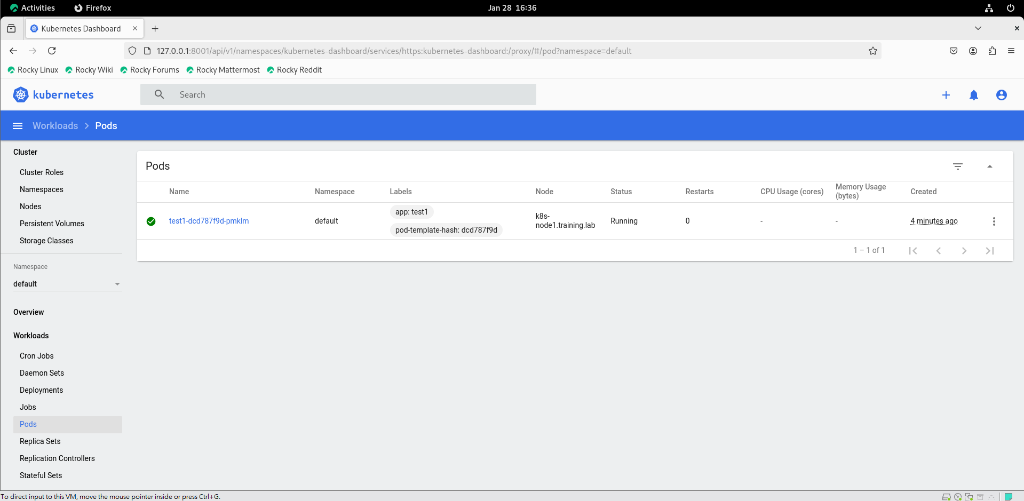Open Namespaces in sidebar
This screenshot has width=1024, height=501.
point(41,189)
